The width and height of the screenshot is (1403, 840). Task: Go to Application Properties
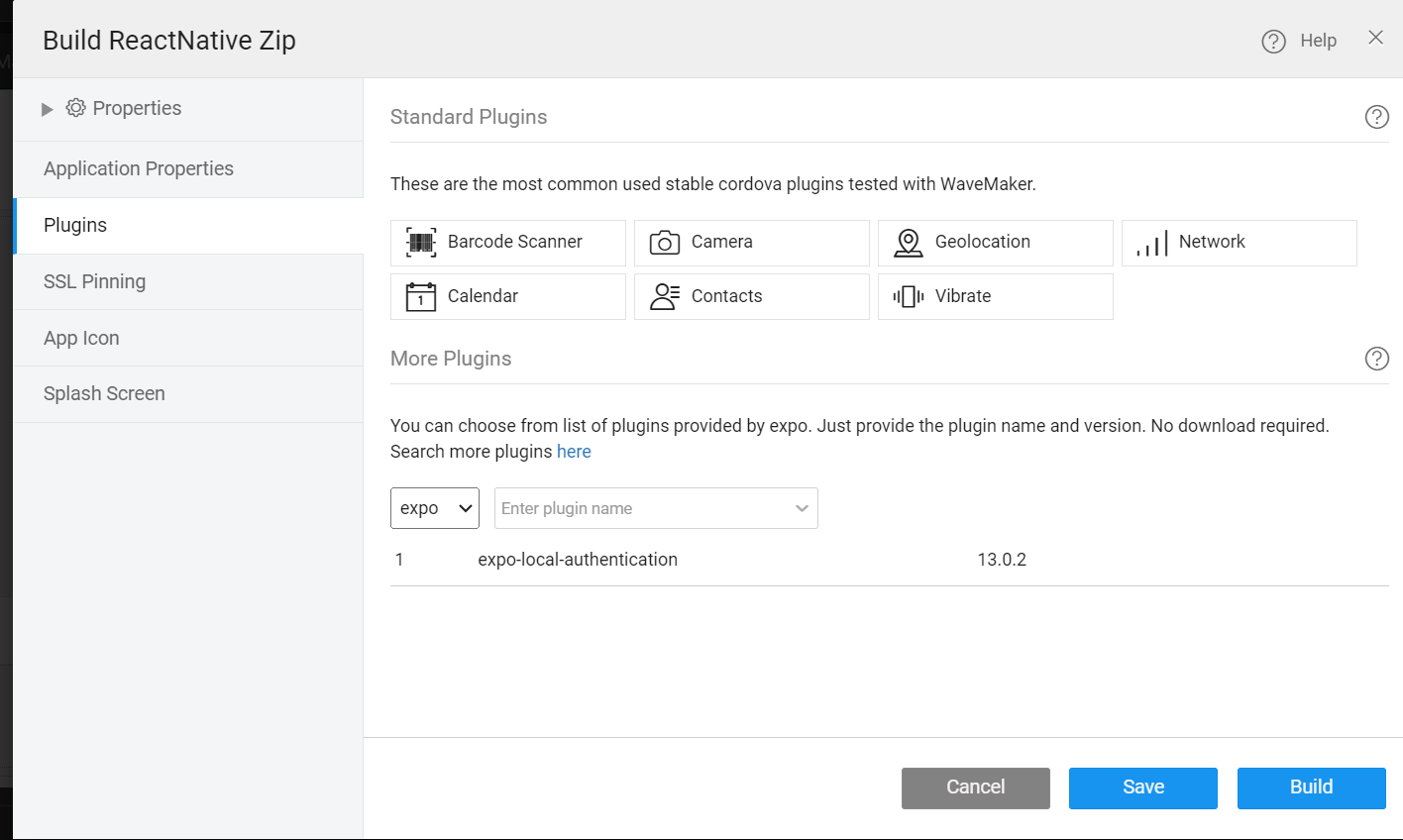click(x=138, y=168)
